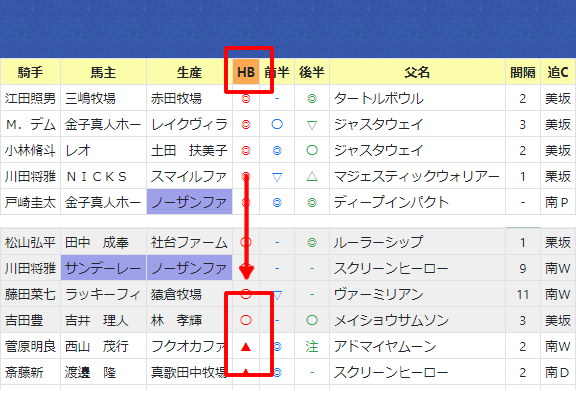
Task: Click sire name メイショウサムソン
Action: coord(391,321)
